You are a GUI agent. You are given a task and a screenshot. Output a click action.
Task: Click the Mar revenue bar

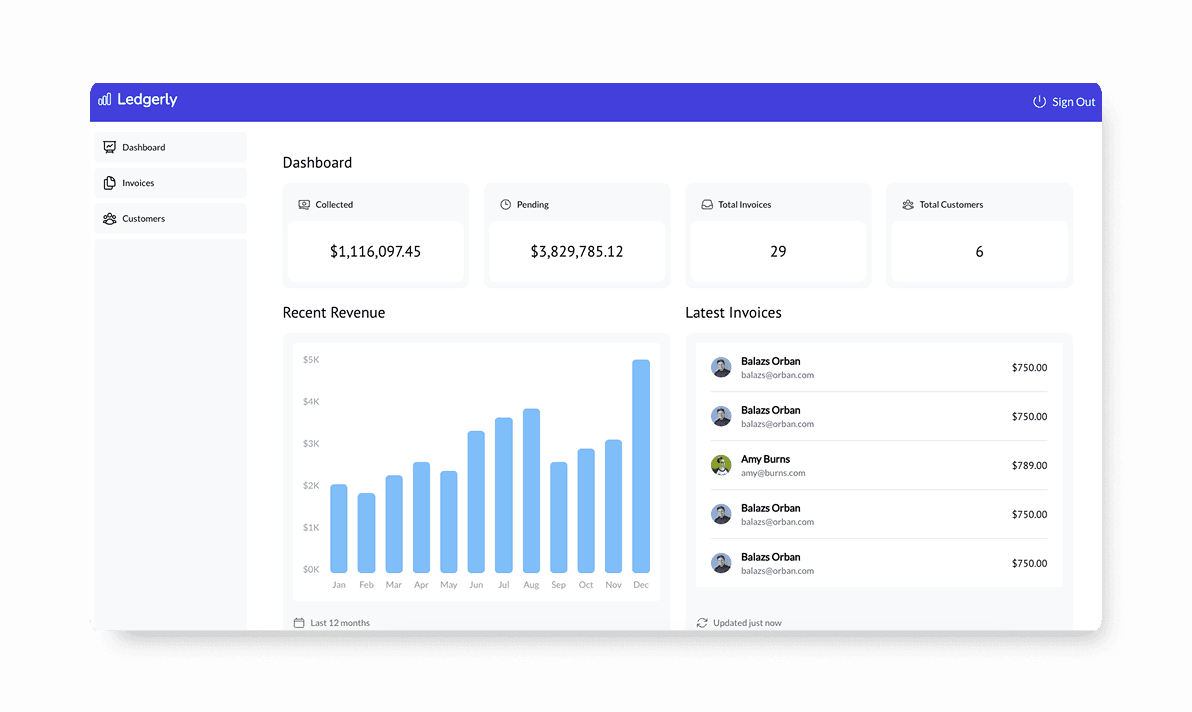click(x=394, y=524)
